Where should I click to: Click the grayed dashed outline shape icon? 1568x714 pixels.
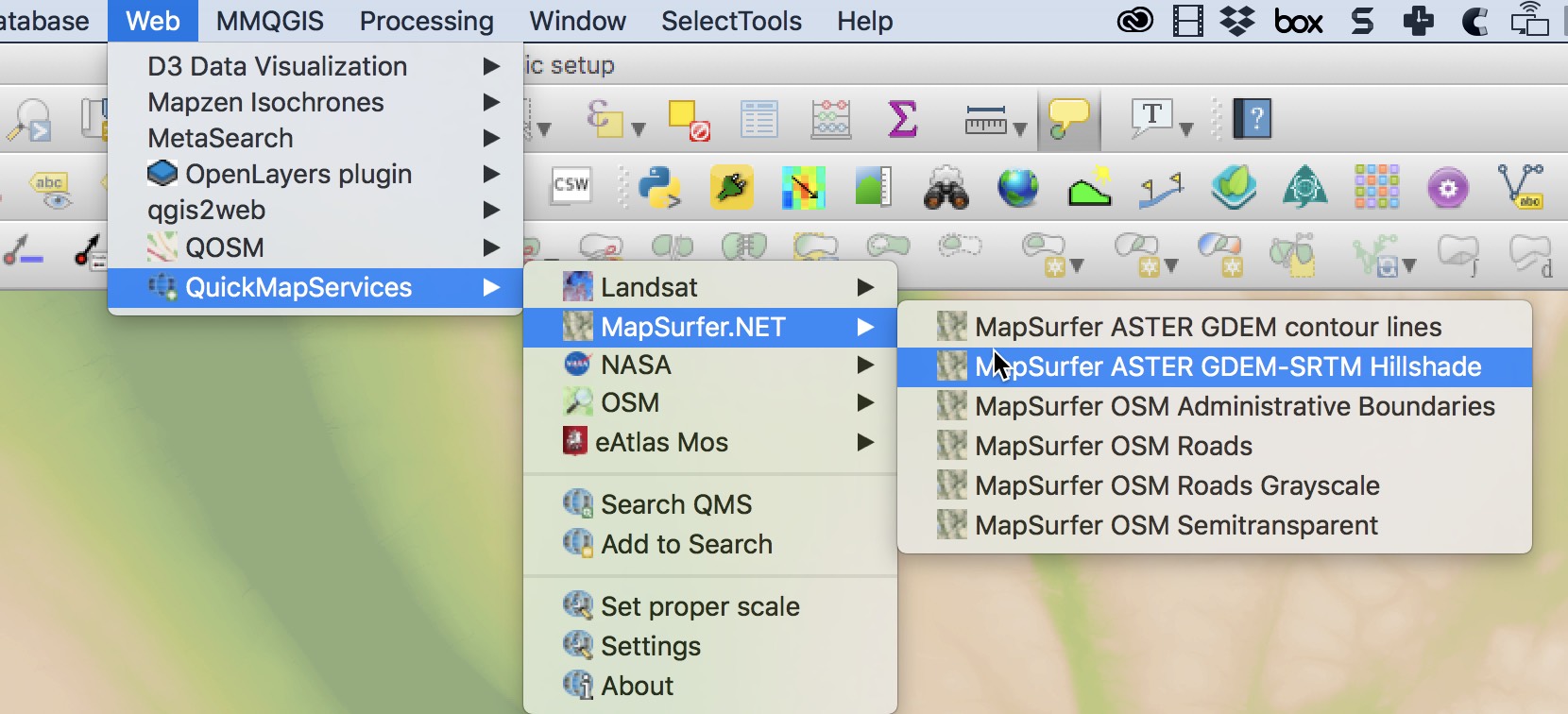[x=960, y=247]
